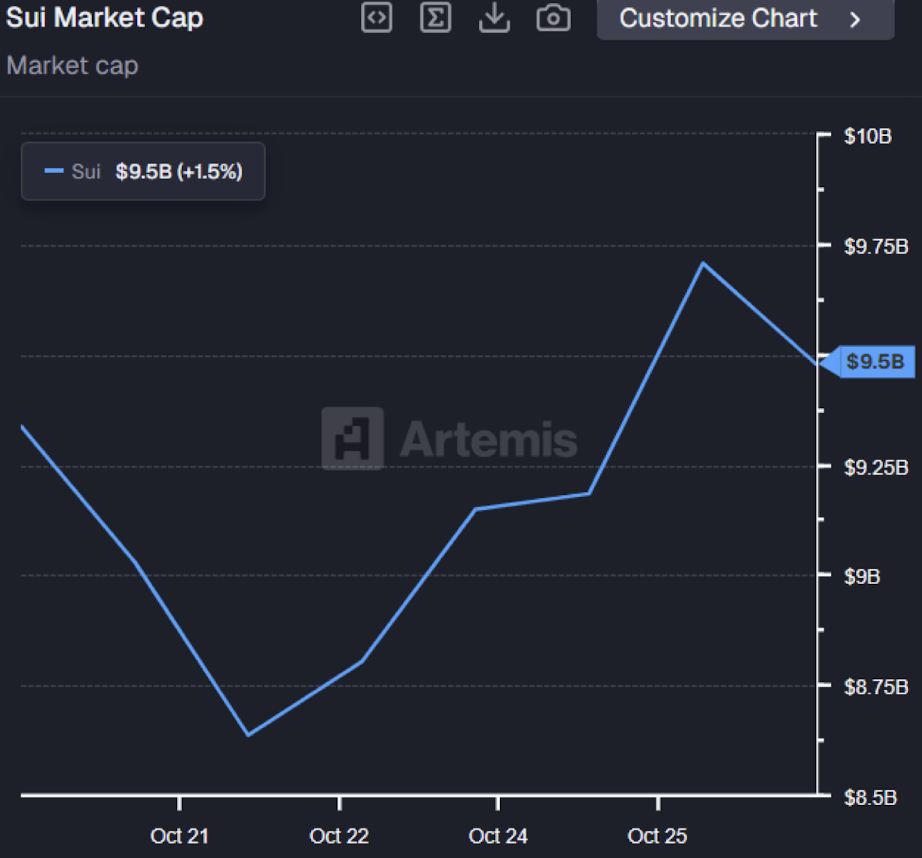Click the Oct 21 axis label
This screenshot has width=922, height=858.
pos(179,836)
